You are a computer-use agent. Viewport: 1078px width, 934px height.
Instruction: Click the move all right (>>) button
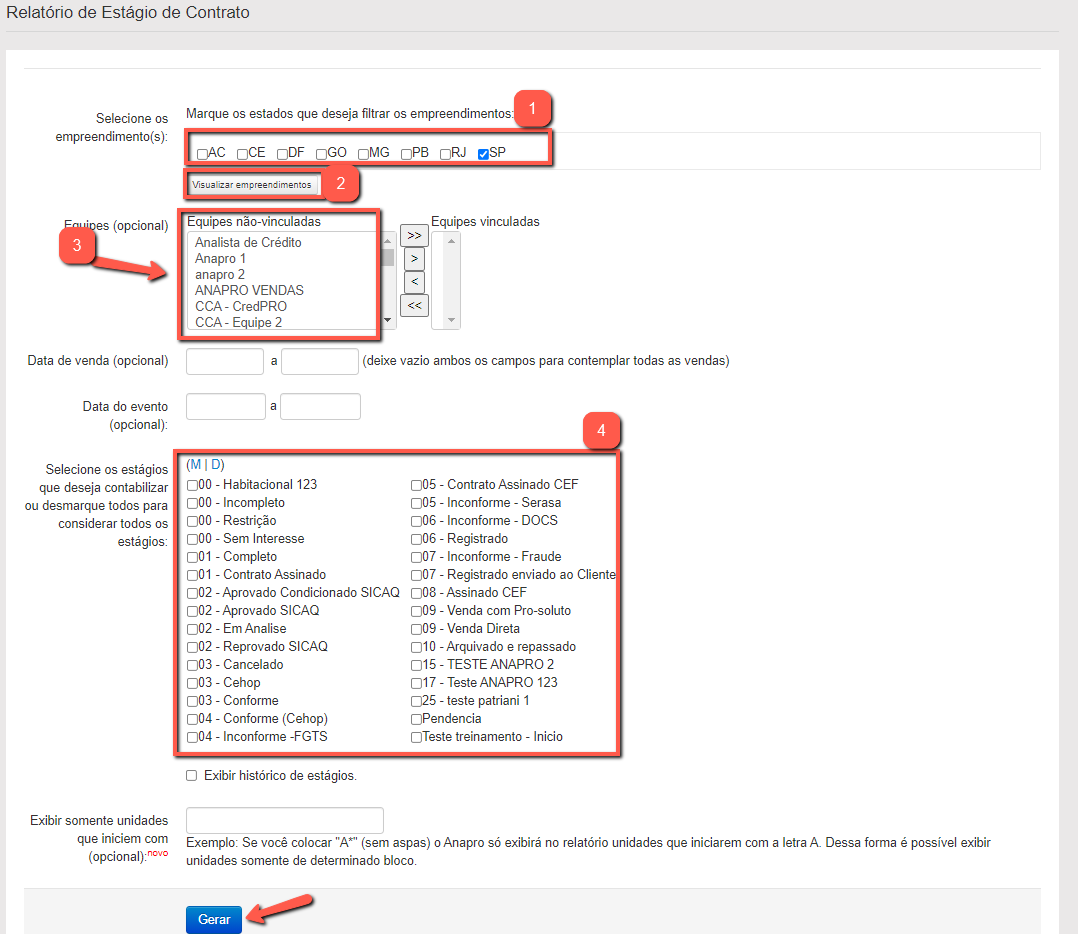click(414, 235)
